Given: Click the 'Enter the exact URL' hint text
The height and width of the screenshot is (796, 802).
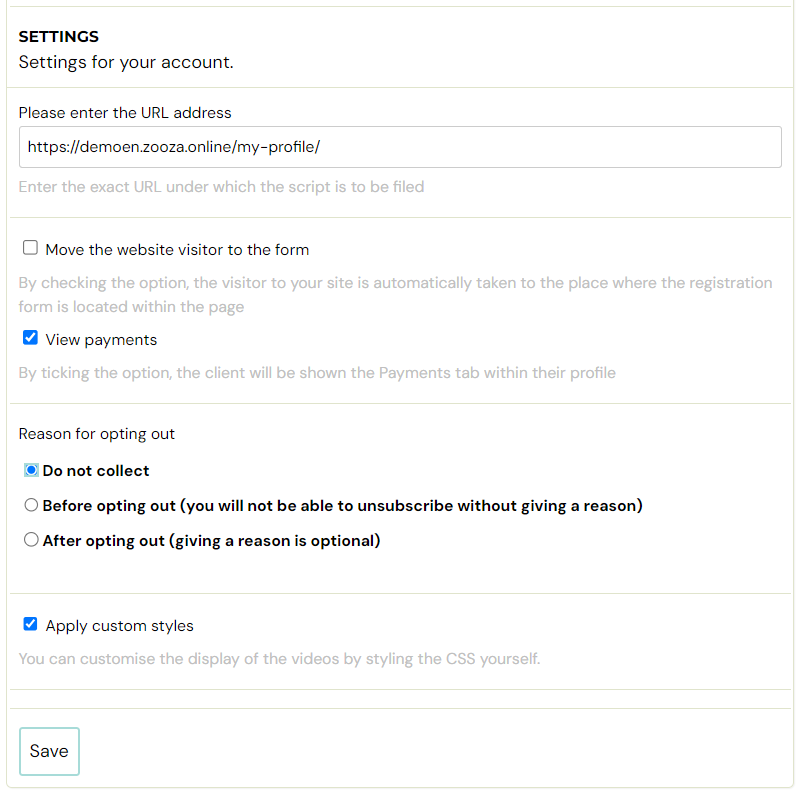Looking at the screenshot, I should coord(221,187).
